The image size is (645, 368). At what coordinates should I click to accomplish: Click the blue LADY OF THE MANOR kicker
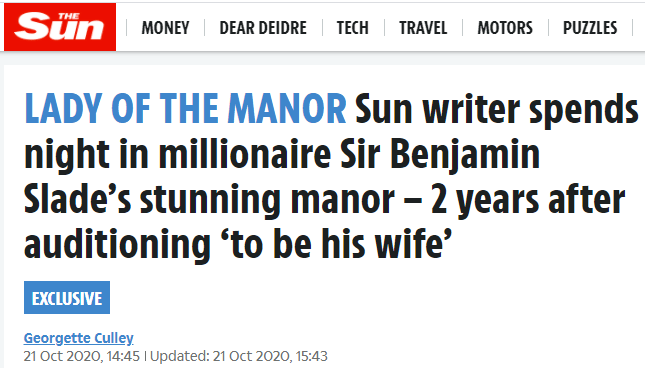click(185, 109)
